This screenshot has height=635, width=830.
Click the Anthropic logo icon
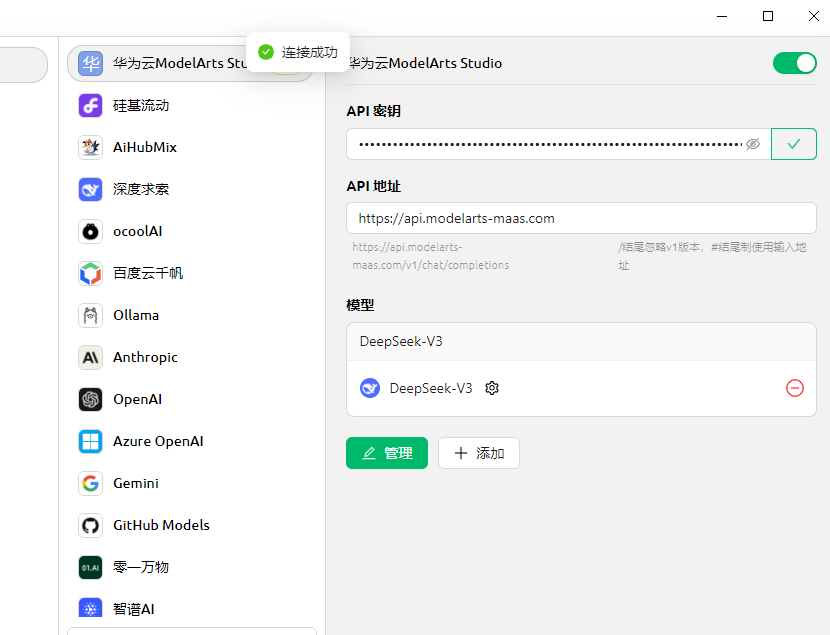click(91, 357)
